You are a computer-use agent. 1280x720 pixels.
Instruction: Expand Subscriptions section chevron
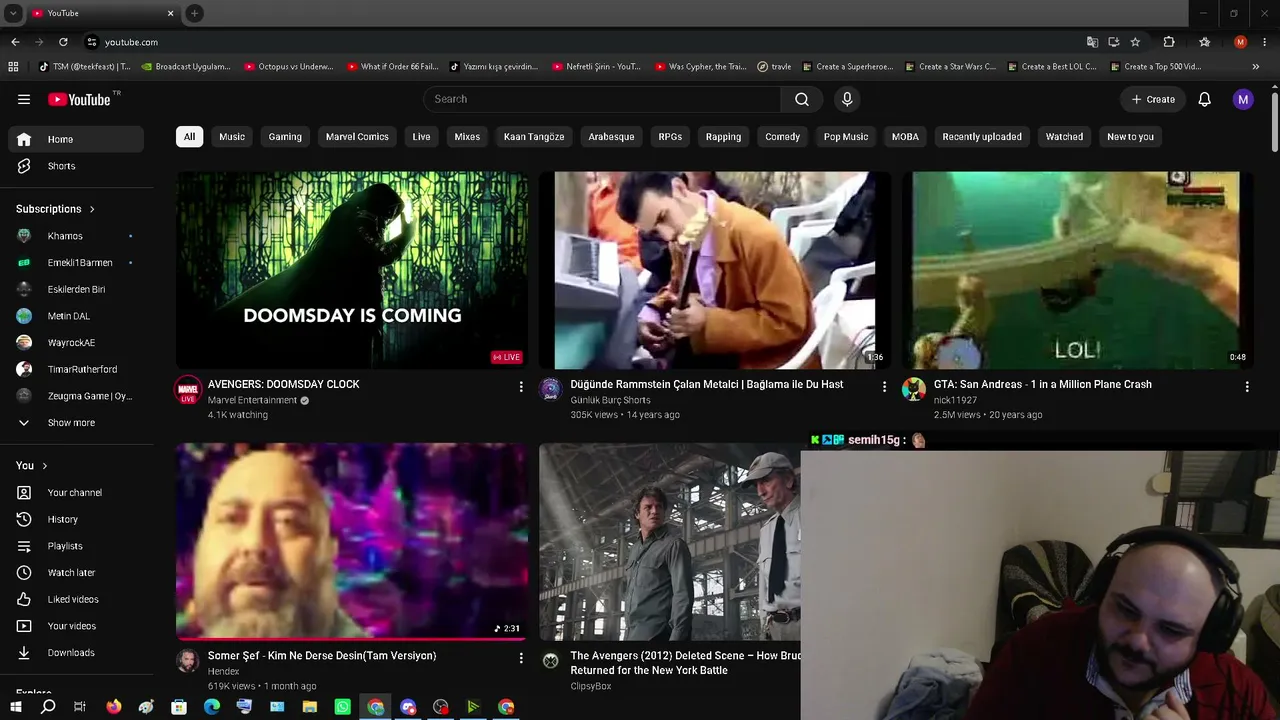tap(92, 209)
